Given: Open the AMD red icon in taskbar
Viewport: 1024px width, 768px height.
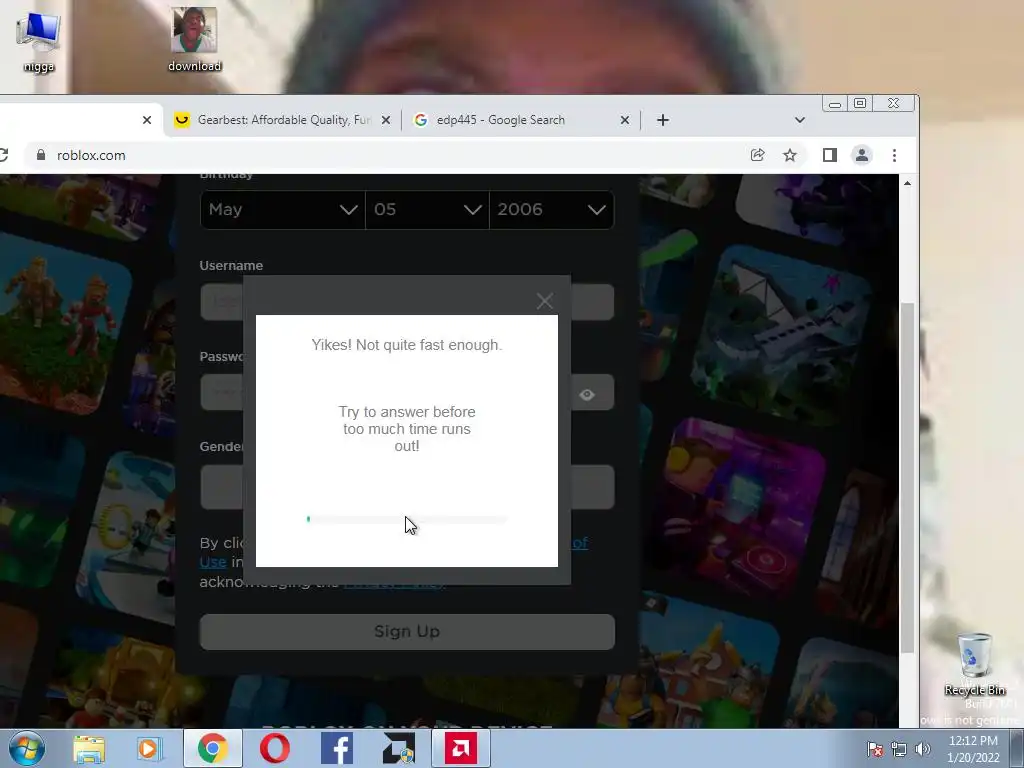Looking at the screenshot, I should click(461, 748).
